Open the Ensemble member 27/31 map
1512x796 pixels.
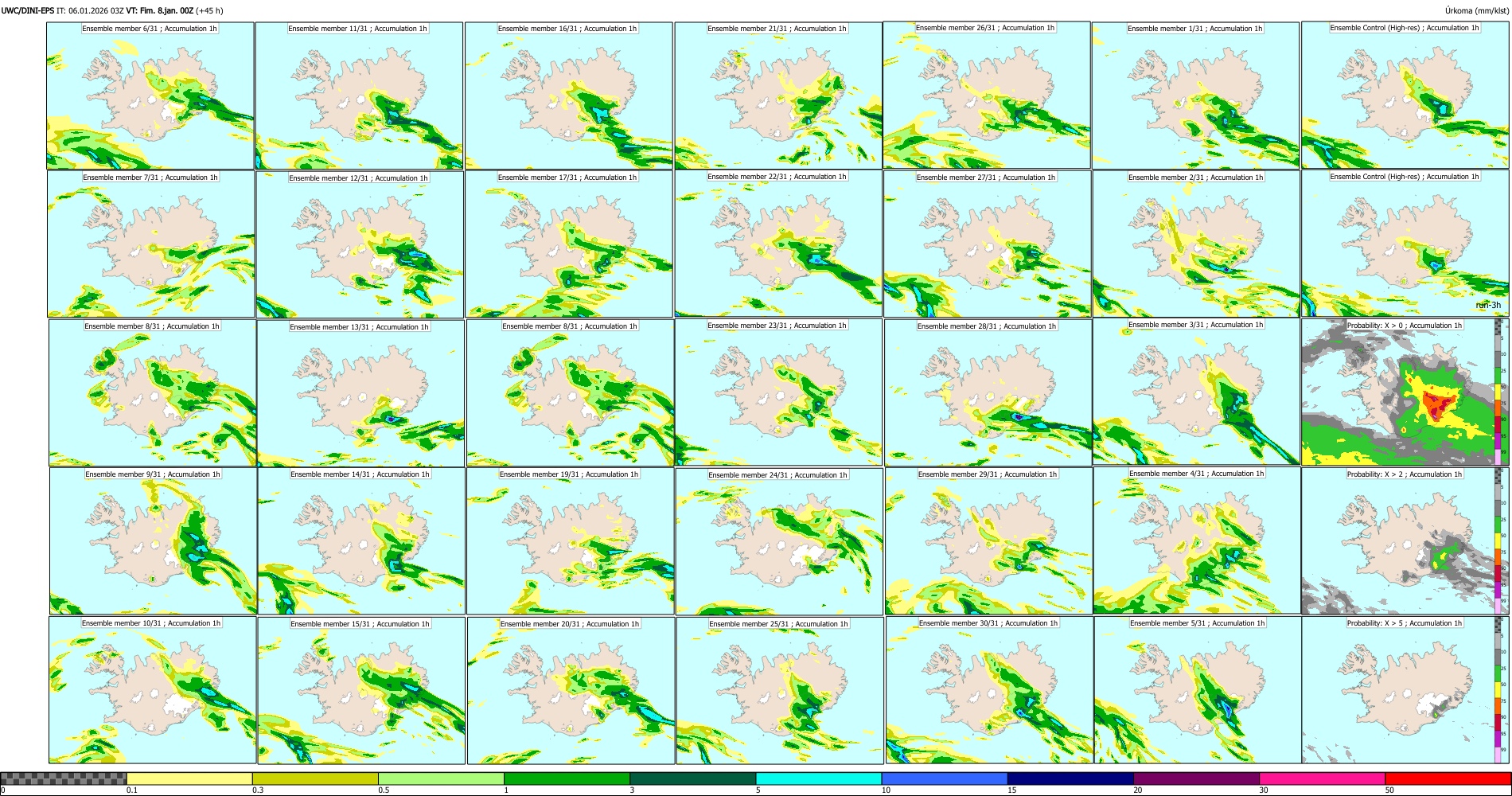coord(988,244)
